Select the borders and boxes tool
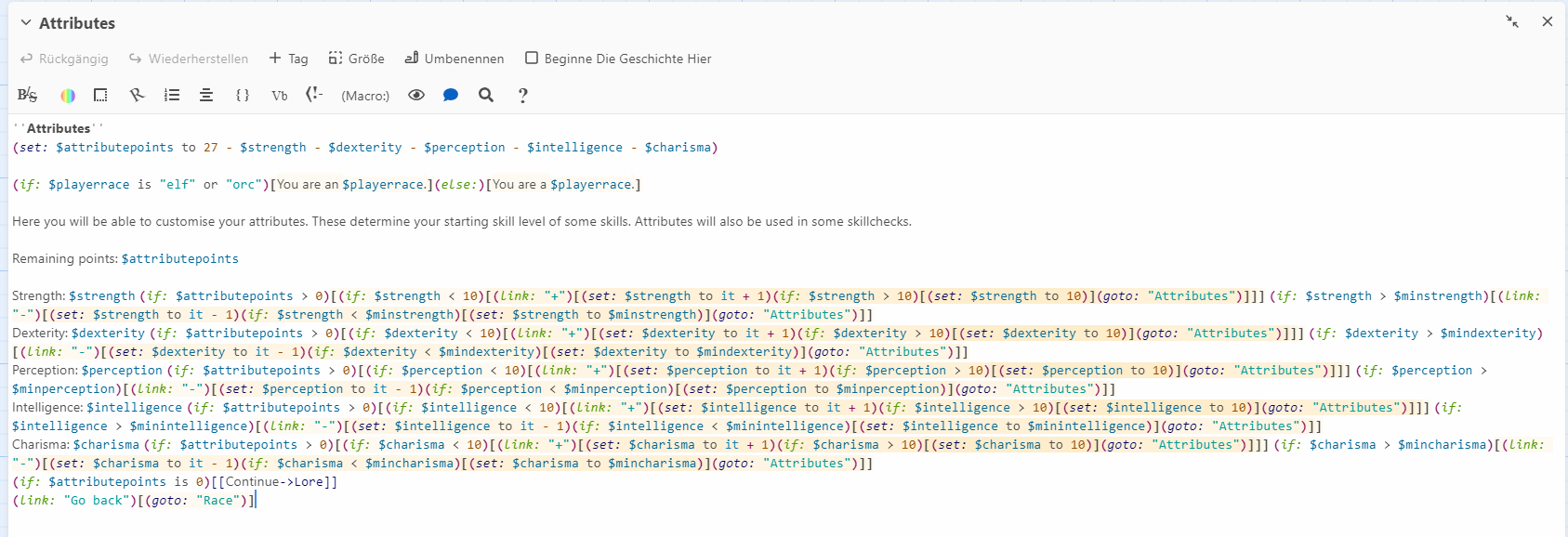The width and height of the screenshot is (1568, 537). (x=100, y=95)
